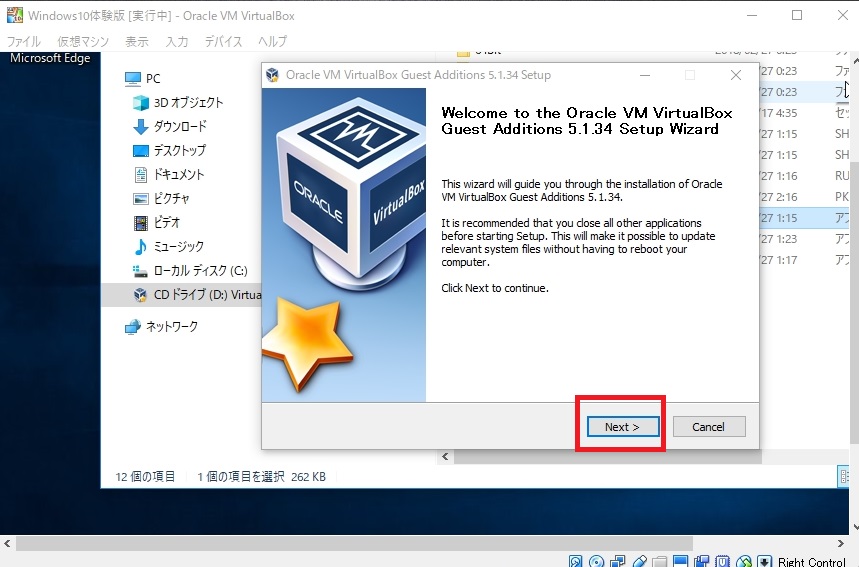
Task: Select the Explorer file row dated 1:23
Action: 805,239
